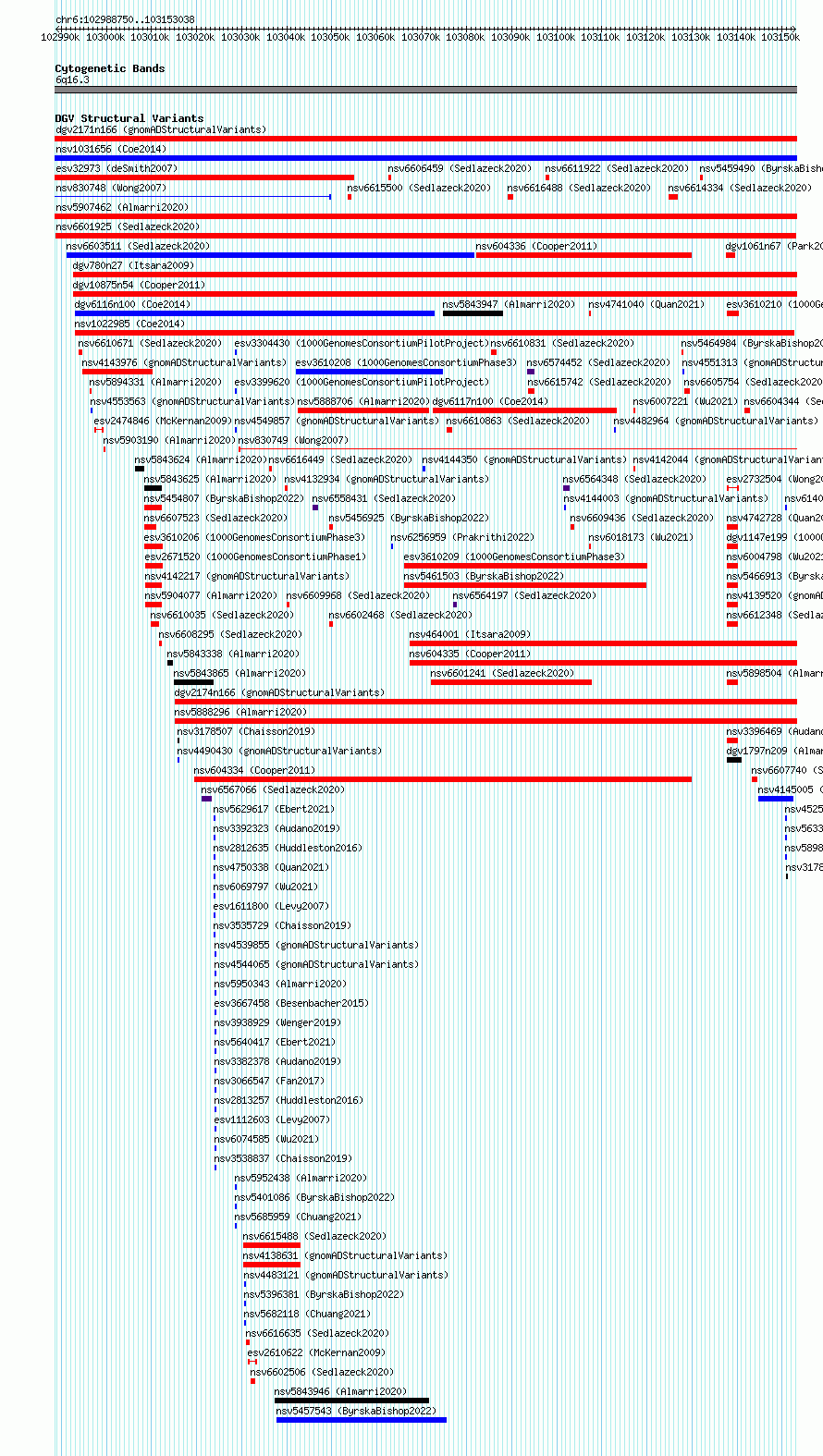Select the esv3304430 (1000GenomesConsortiumPilotProject) label
Screen dimensions: 823x1456
[x=362, y=343]
